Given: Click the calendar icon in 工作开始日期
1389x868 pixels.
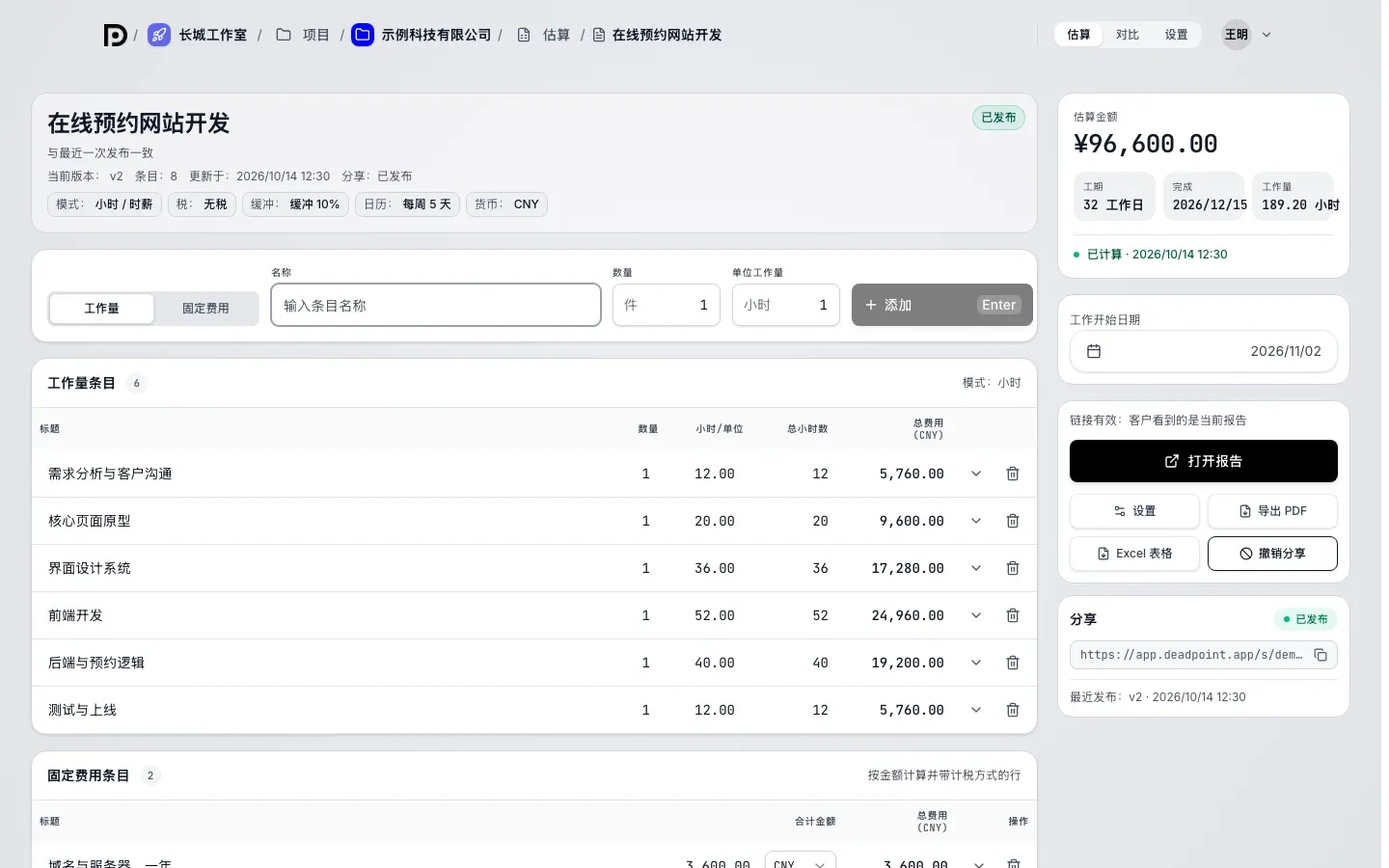Looking at the screenshot, I should pyautogui.click(x=1094, y=351).
